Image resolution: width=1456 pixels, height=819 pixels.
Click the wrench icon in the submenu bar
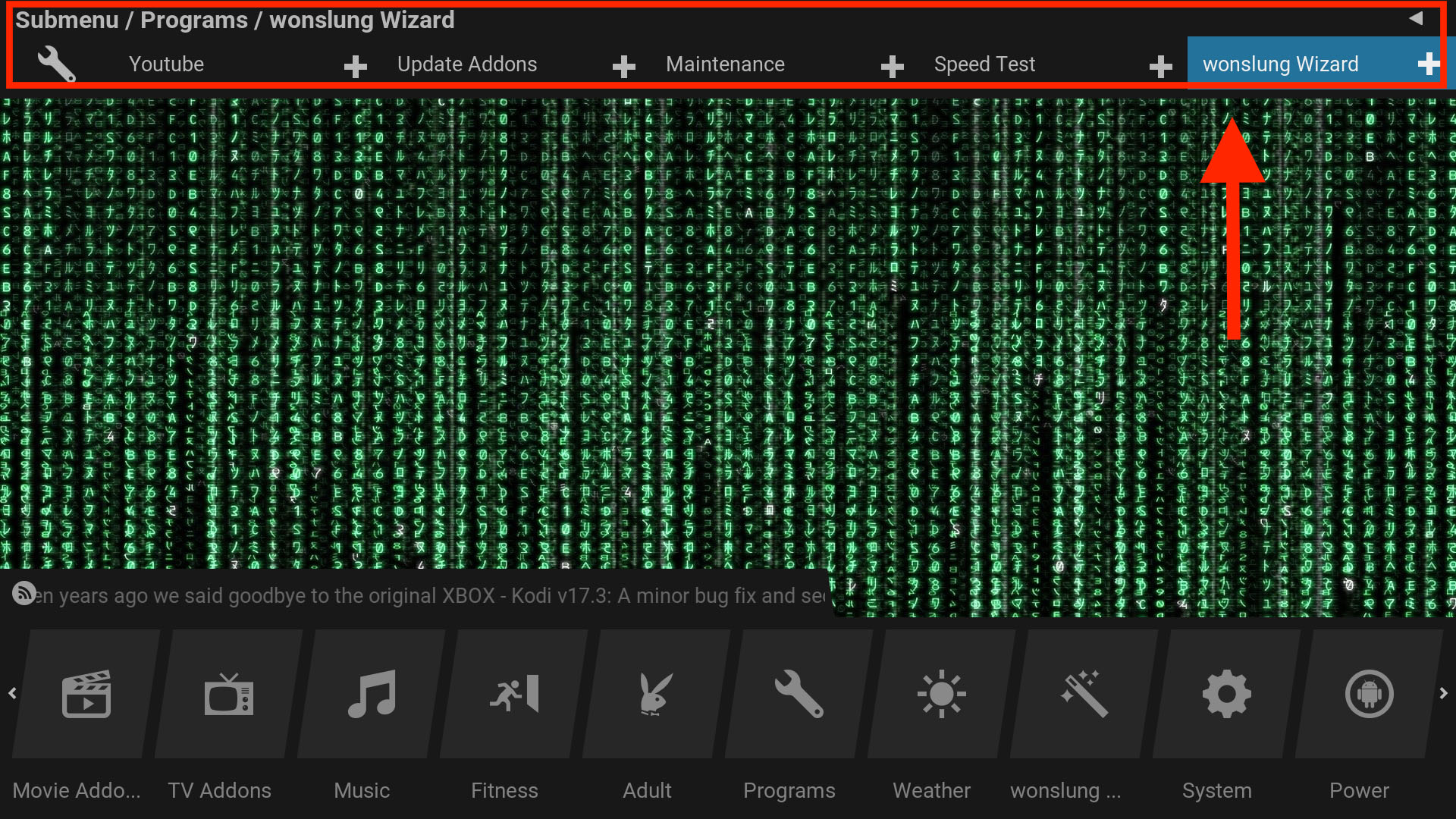[57, 64]
